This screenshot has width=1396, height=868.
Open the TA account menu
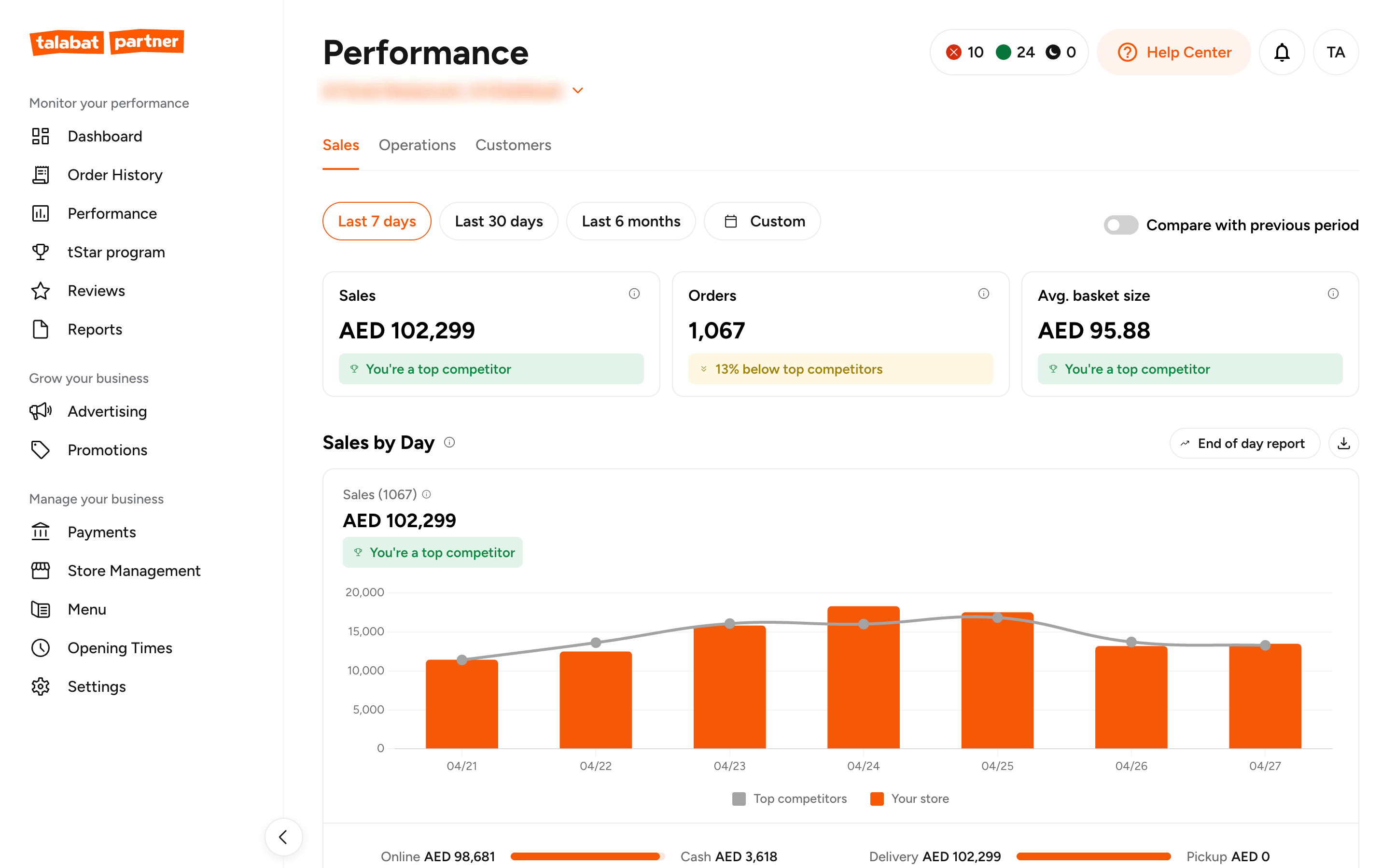[1336, 52]
